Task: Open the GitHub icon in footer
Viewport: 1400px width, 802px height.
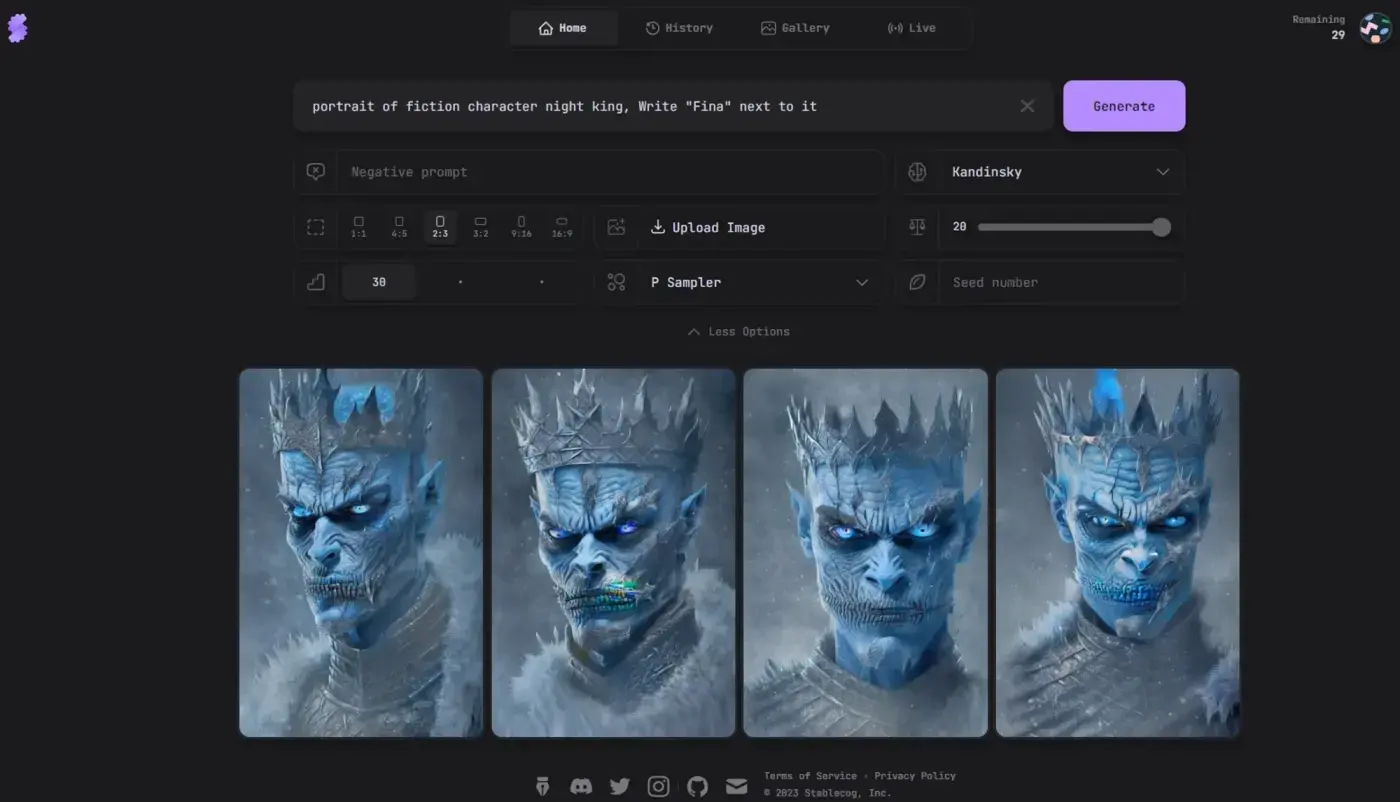Action: click(x=697, y=787)
